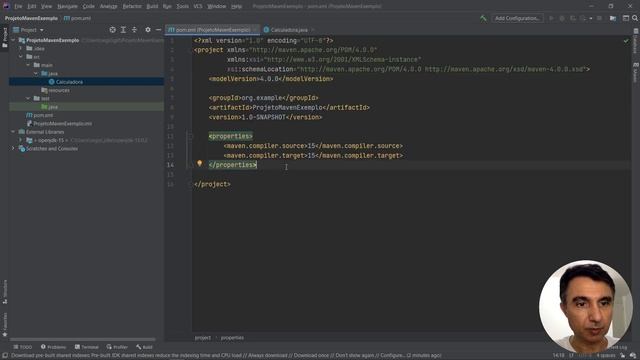Expand the .idea folder
Viewport: 640px width, 360px height.
coord(21,48)
